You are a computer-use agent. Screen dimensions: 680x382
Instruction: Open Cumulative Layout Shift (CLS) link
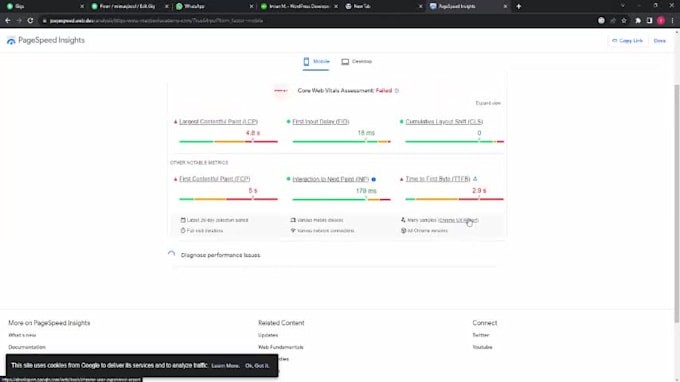click(x=444, y=122)
